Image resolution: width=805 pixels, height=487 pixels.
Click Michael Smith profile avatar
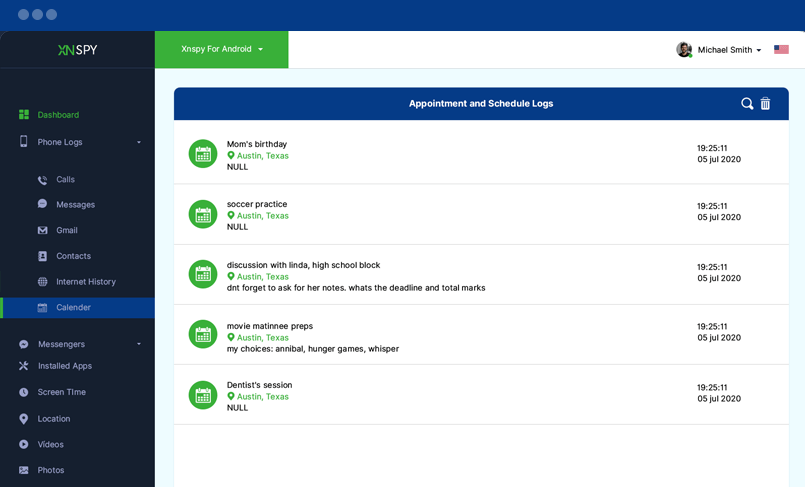point(684,50)
